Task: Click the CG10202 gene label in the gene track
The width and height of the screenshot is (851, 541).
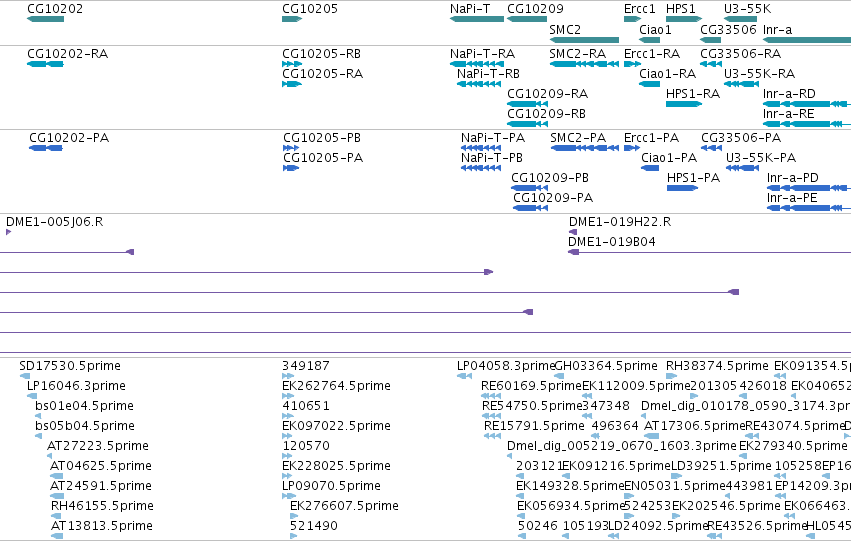Action: (x=55, y=9)
